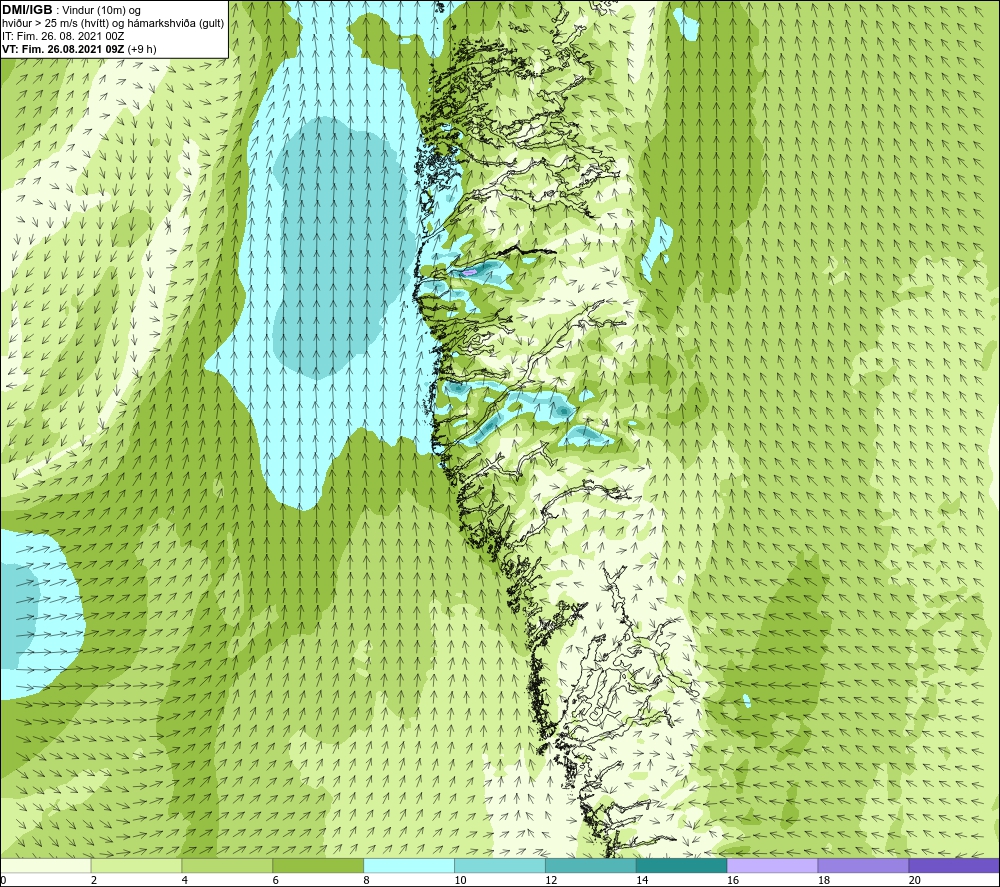1000x887 pixels.
Task: Click the 10–12 m/s teal legend swatch
Action: [500, 865]
